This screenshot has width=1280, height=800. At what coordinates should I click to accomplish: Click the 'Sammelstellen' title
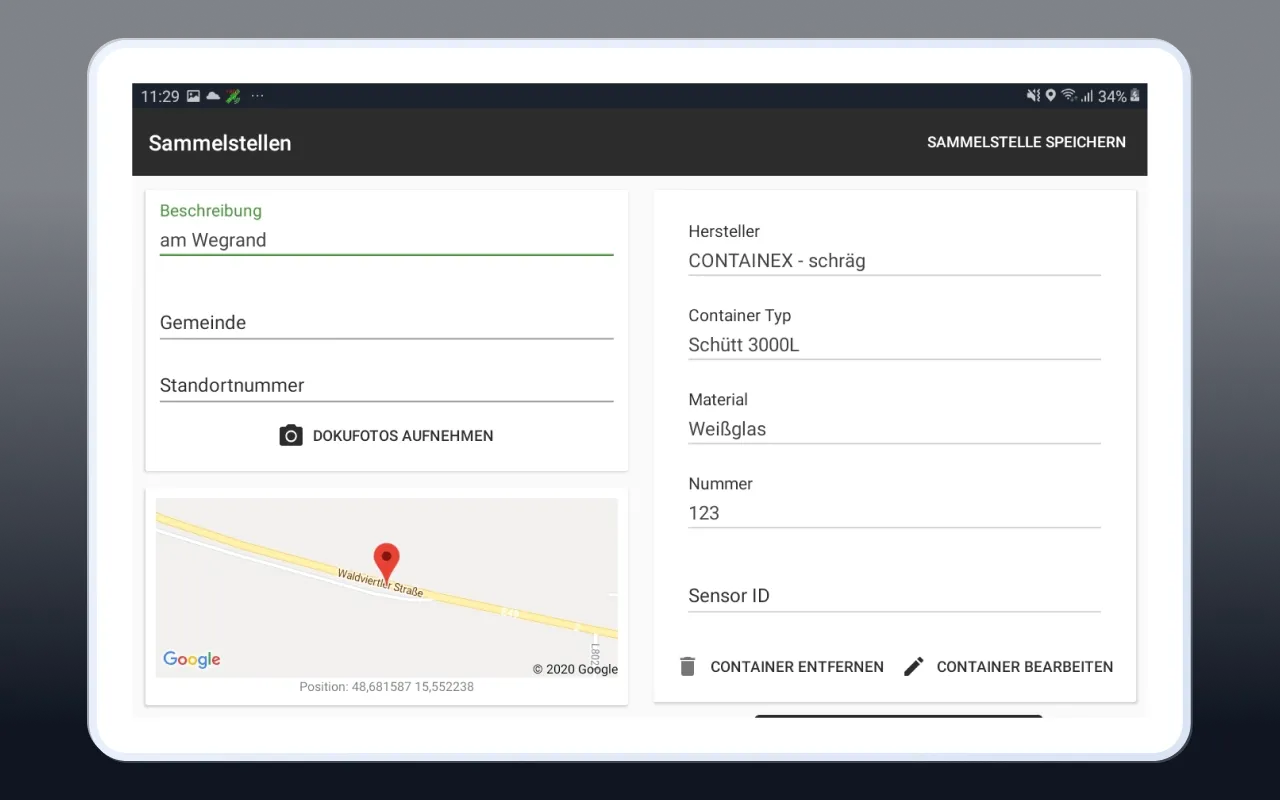[220, 143]
